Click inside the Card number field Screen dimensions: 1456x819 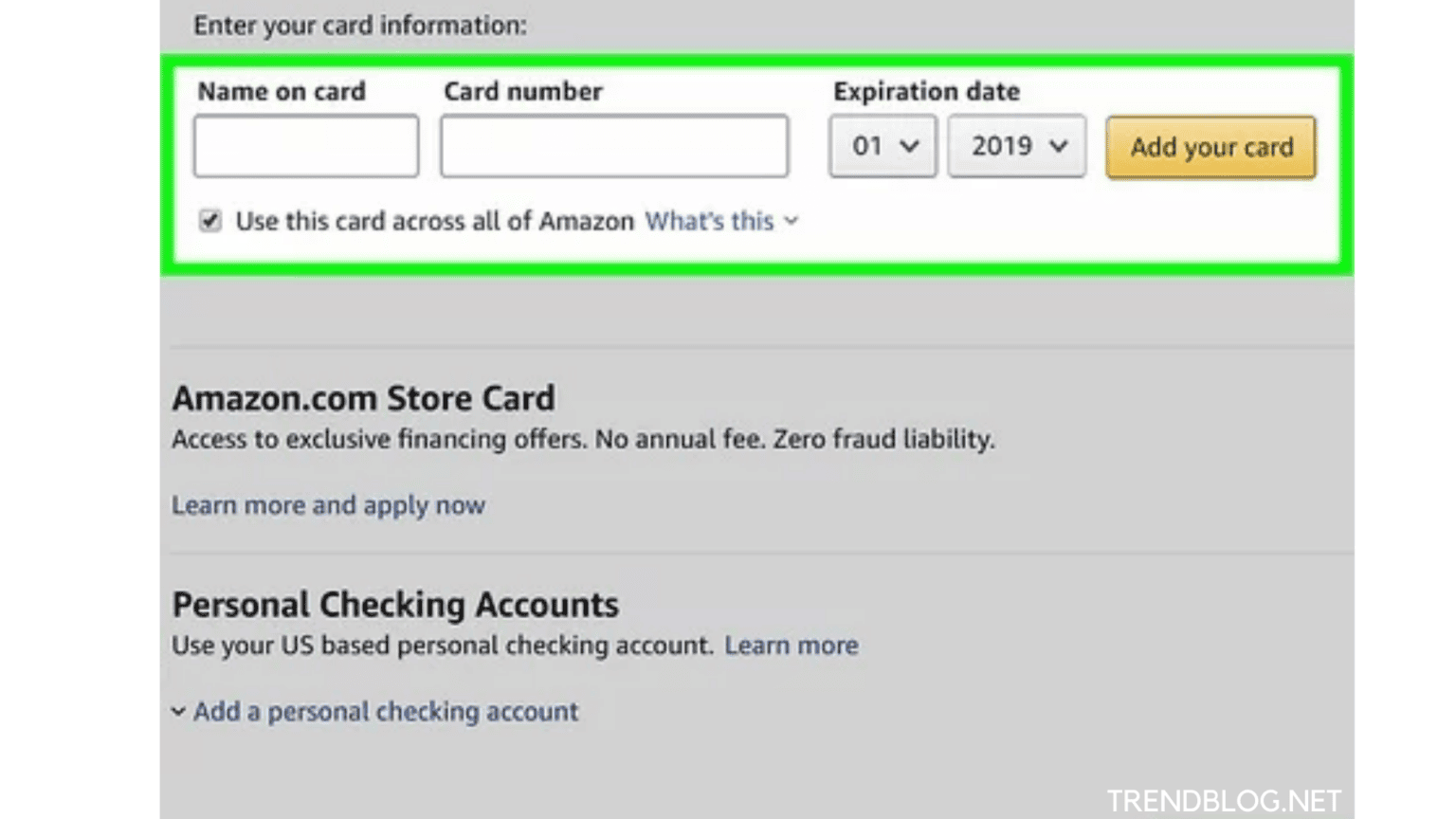[x=614, y=146]
